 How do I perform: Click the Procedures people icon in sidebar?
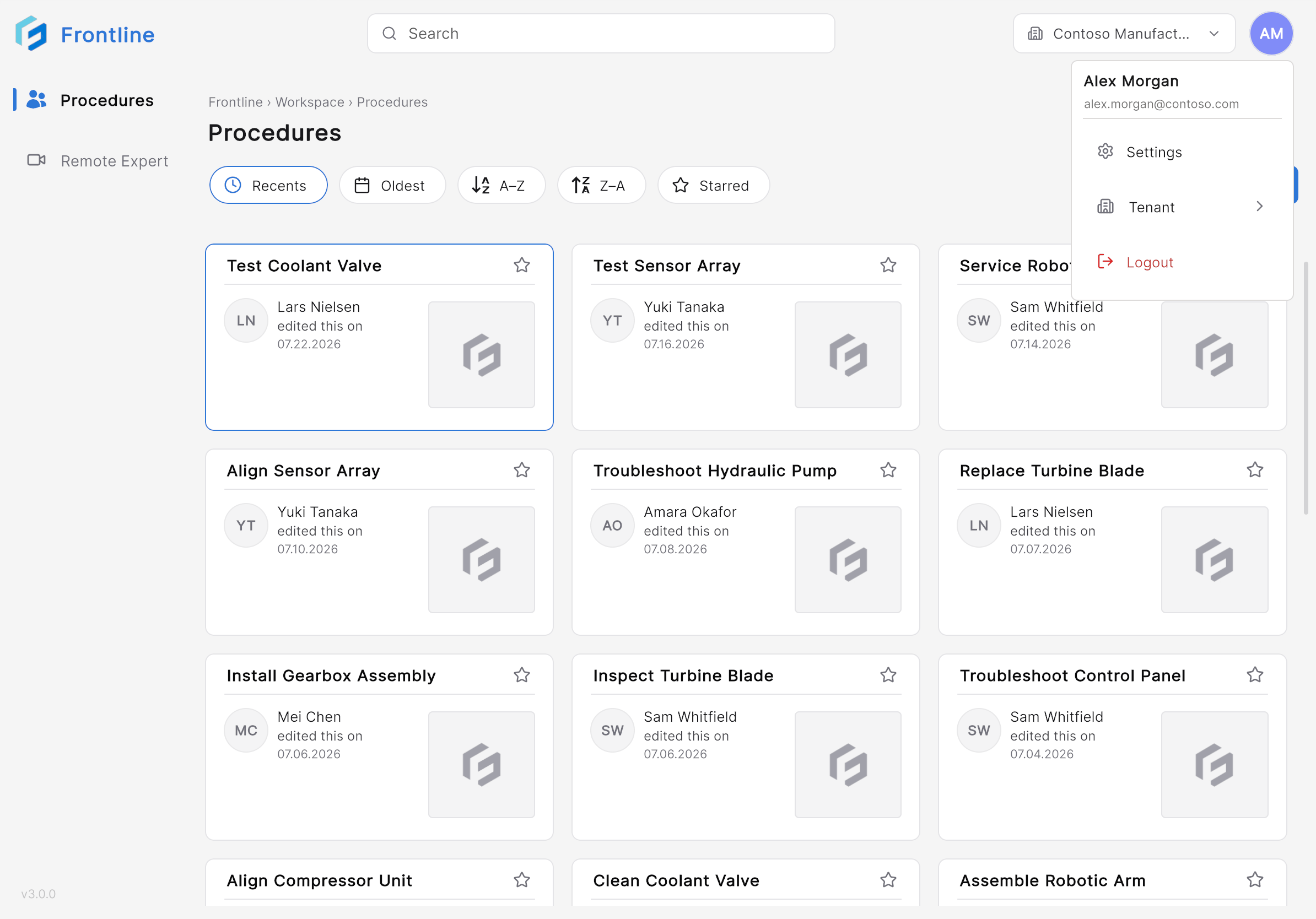[x=37, y=100]
